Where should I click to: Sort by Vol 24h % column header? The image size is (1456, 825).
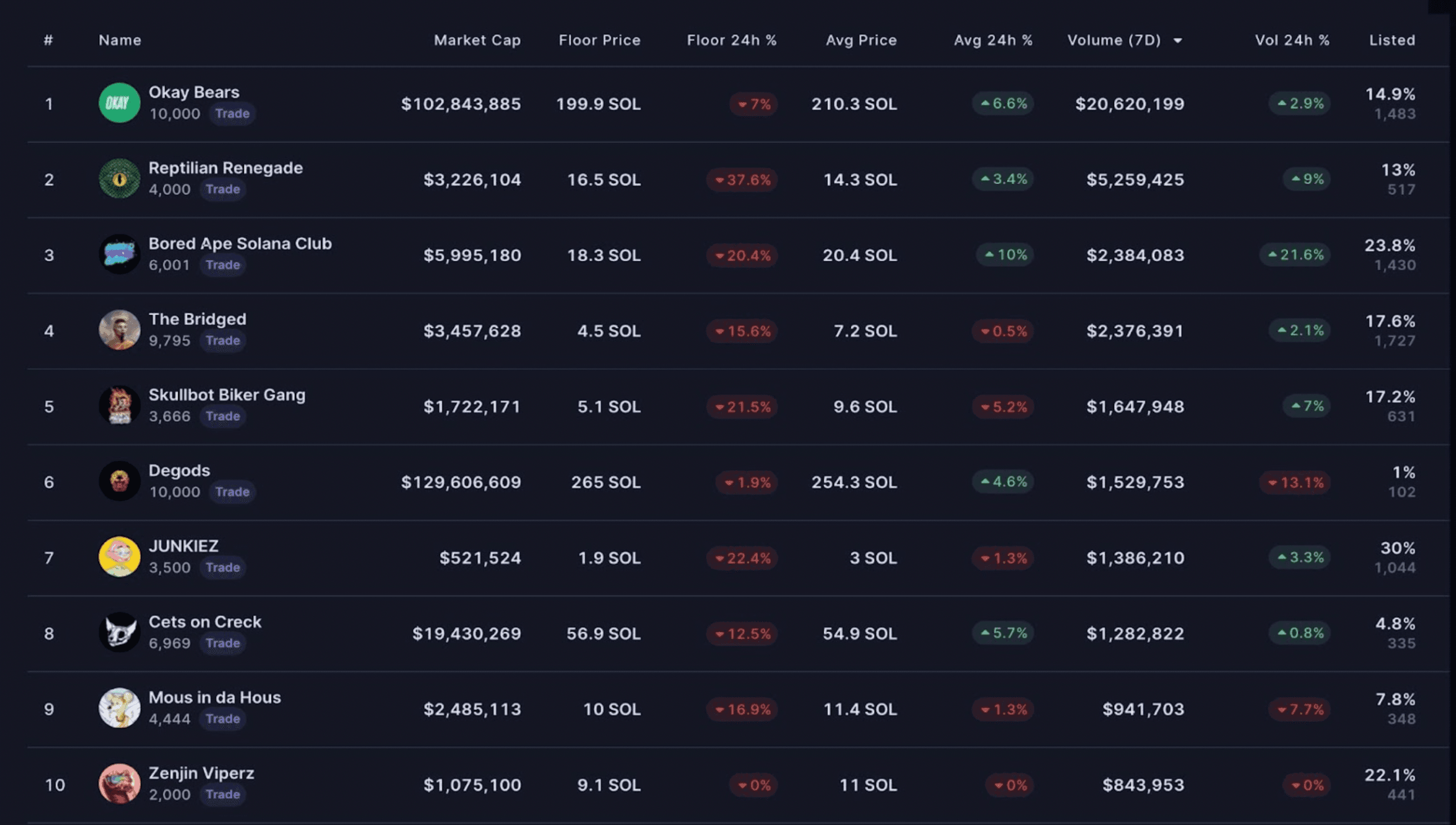coord(1292,40)
